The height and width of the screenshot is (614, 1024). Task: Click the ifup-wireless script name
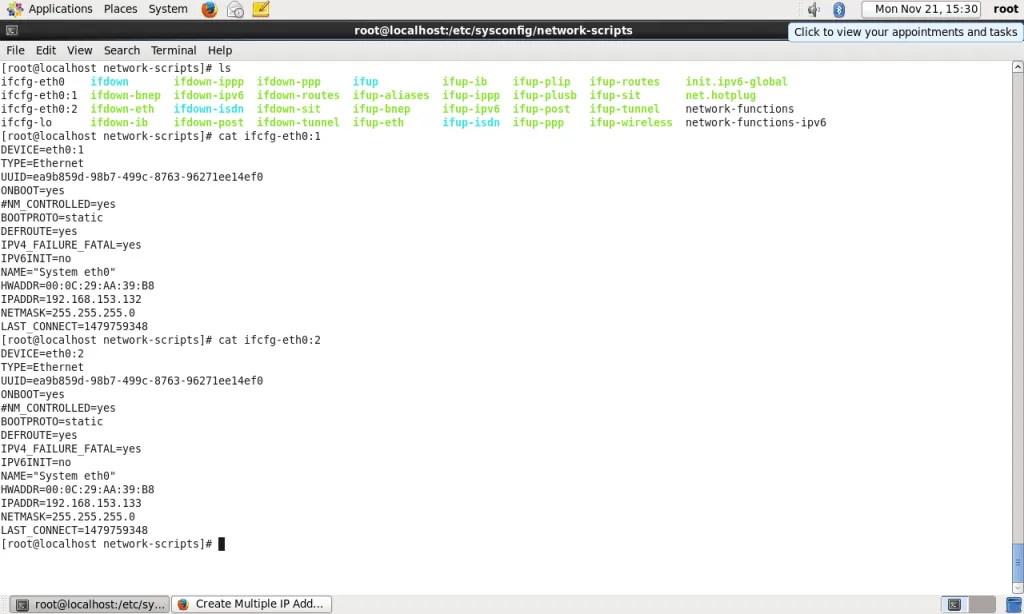coord(631,123)
